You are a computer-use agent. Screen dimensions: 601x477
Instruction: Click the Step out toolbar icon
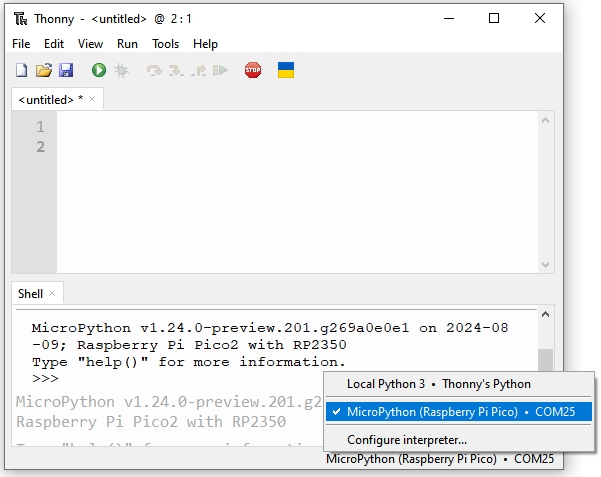[x=199, y=71]
